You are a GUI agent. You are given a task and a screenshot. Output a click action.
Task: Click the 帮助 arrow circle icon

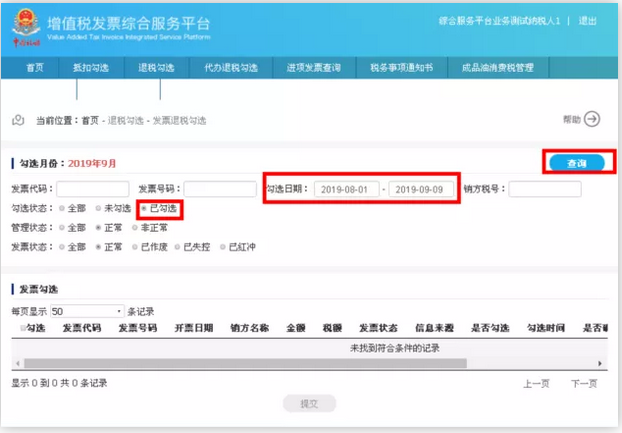(592, 119)
